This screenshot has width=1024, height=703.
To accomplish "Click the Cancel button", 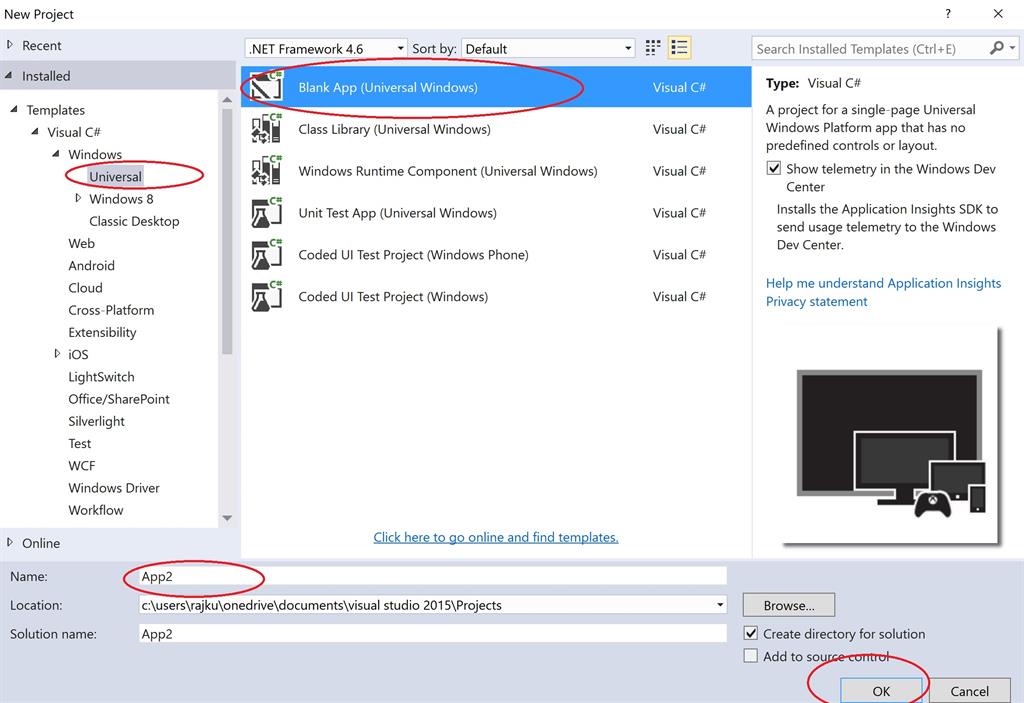I will pyautogui.click(x=969, y=691).
